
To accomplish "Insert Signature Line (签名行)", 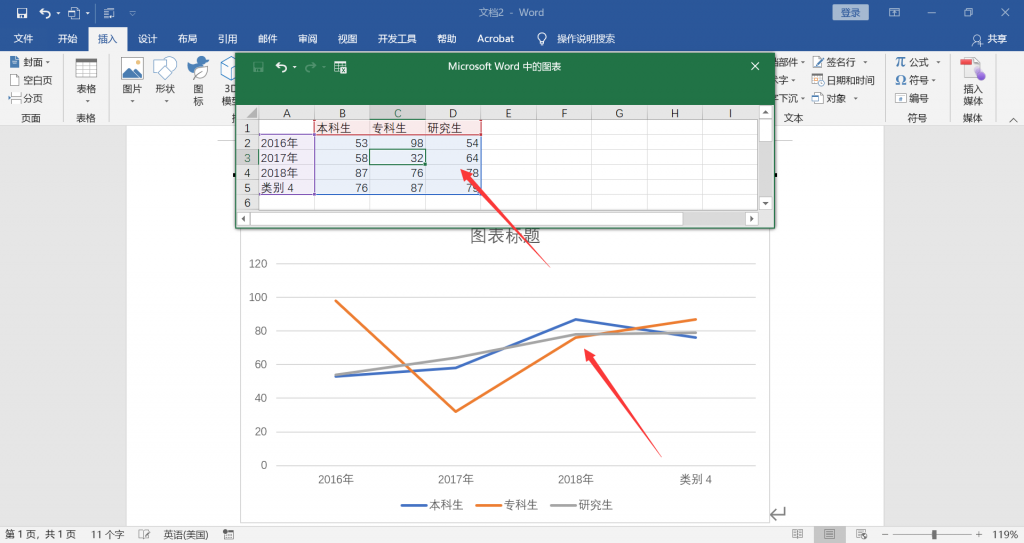I will click(834, 62).
